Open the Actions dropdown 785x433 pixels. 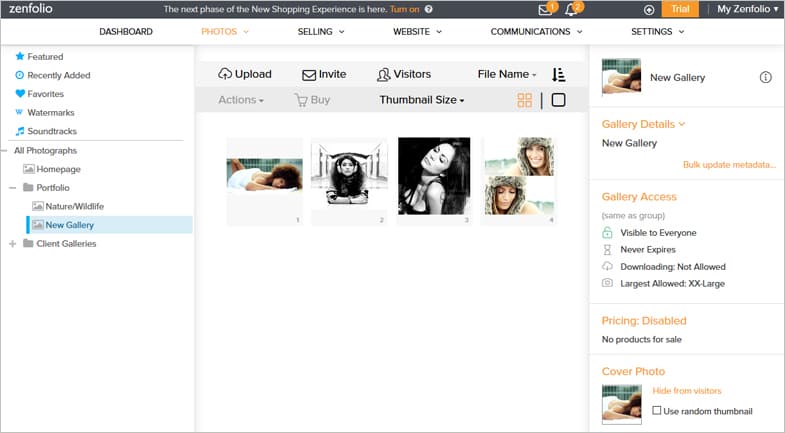[x=241, y=100]
